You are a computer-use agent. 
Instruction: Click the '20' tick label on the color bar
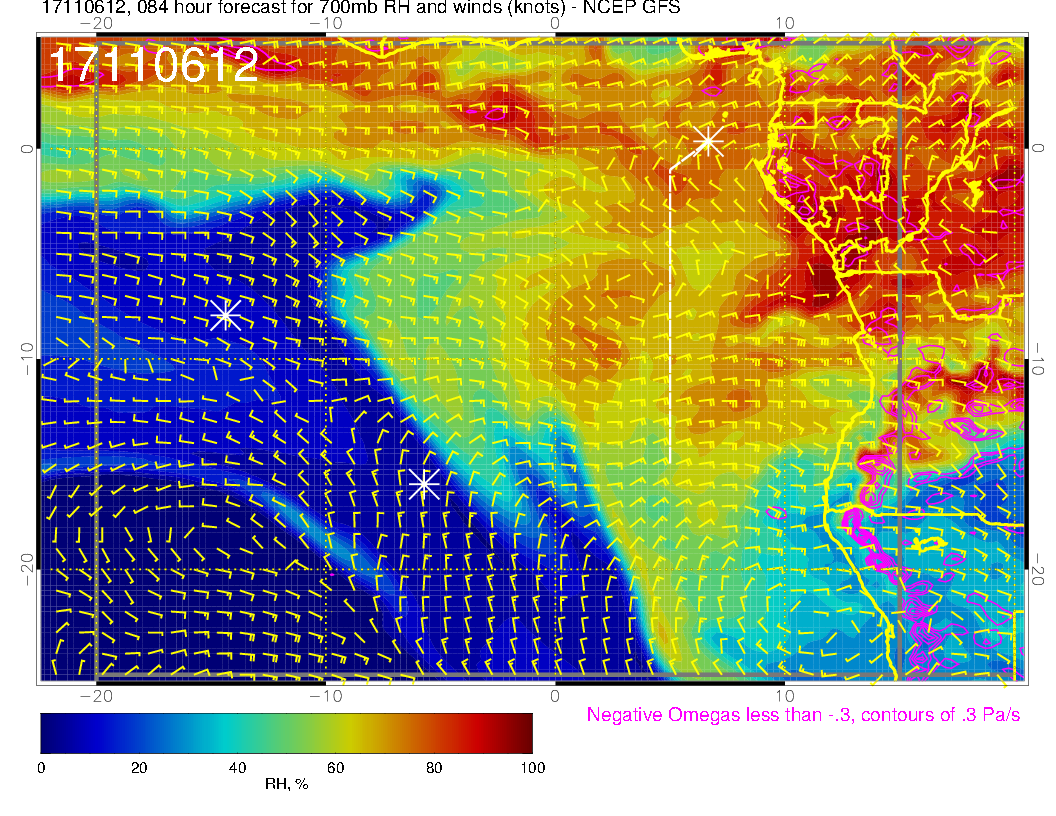point(139,768)
